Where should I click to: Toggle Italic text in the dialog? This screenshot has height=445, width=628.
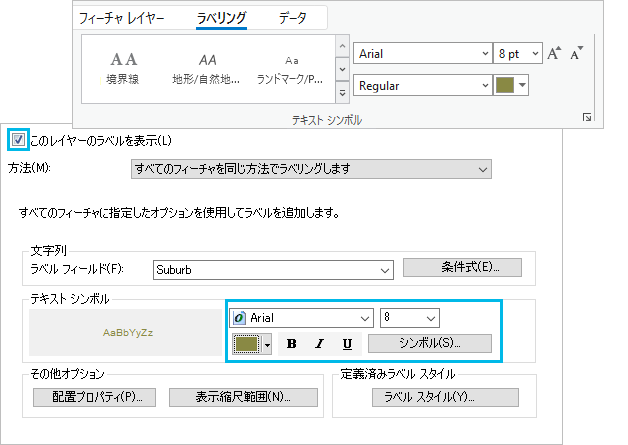coord(319,343)
